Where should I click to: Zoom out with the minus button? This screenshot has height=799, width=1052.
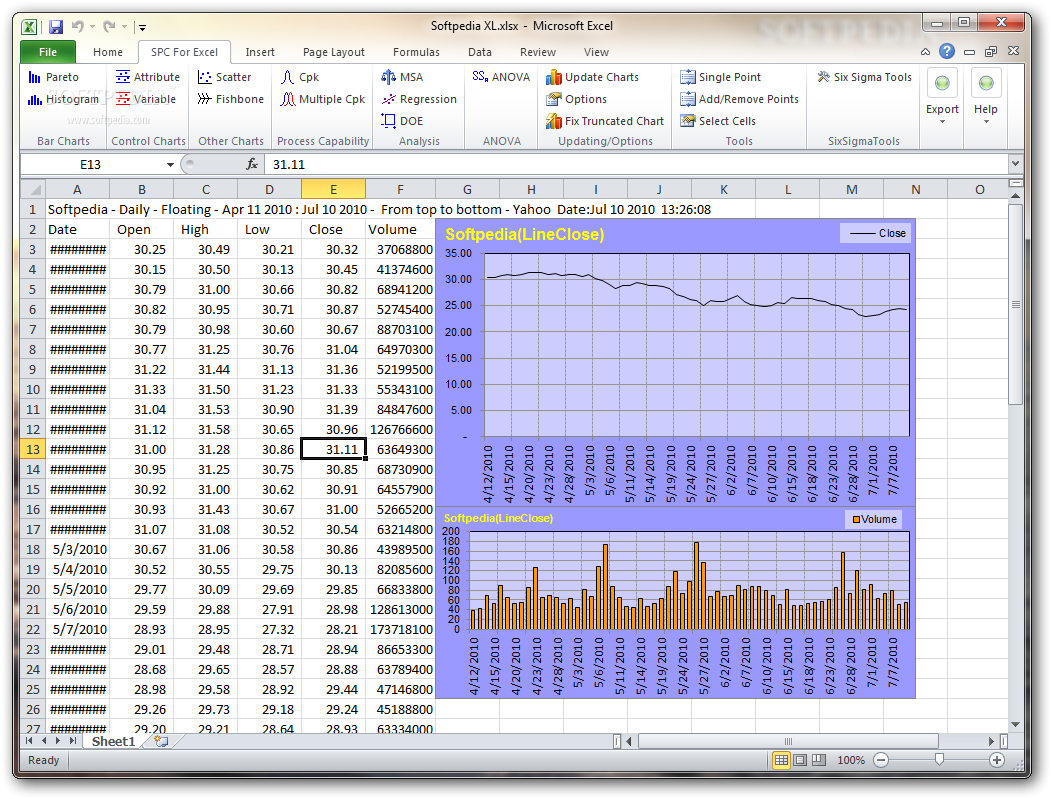[x=882, y=760]
